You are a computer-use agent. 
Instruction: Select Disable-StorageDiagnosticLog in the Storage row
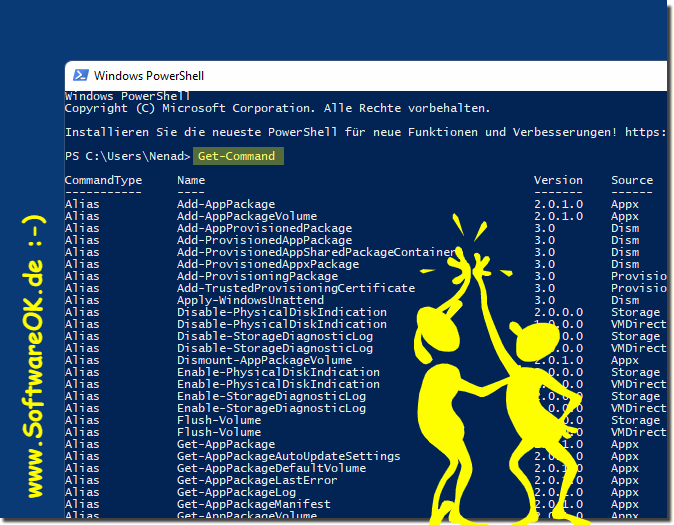pos(275,336)
